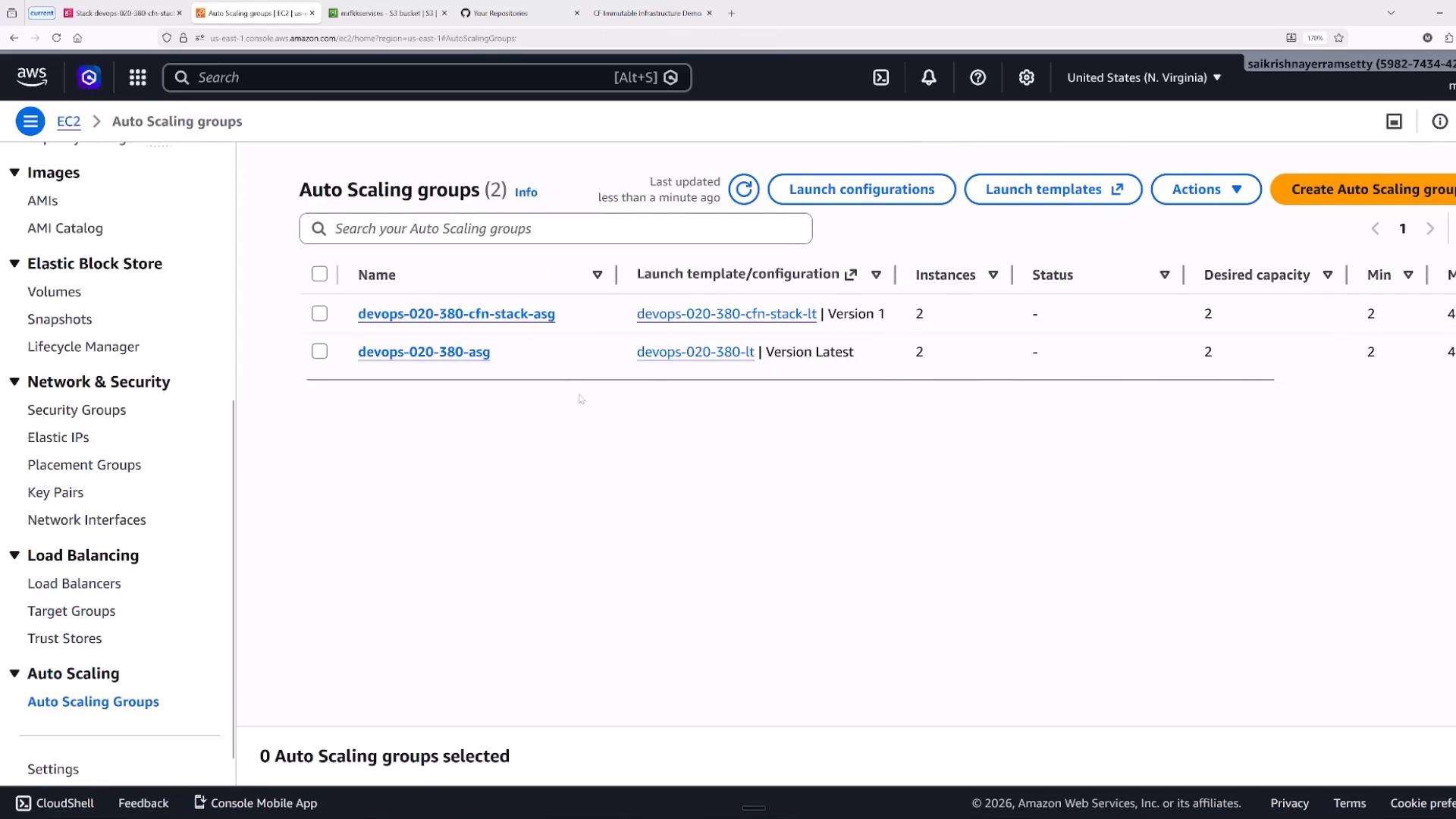Open the Actions dropdown
Image resolution: width=1456 pixels, height=819 pixels.
pyautogui.click(x=1206, y=190)
